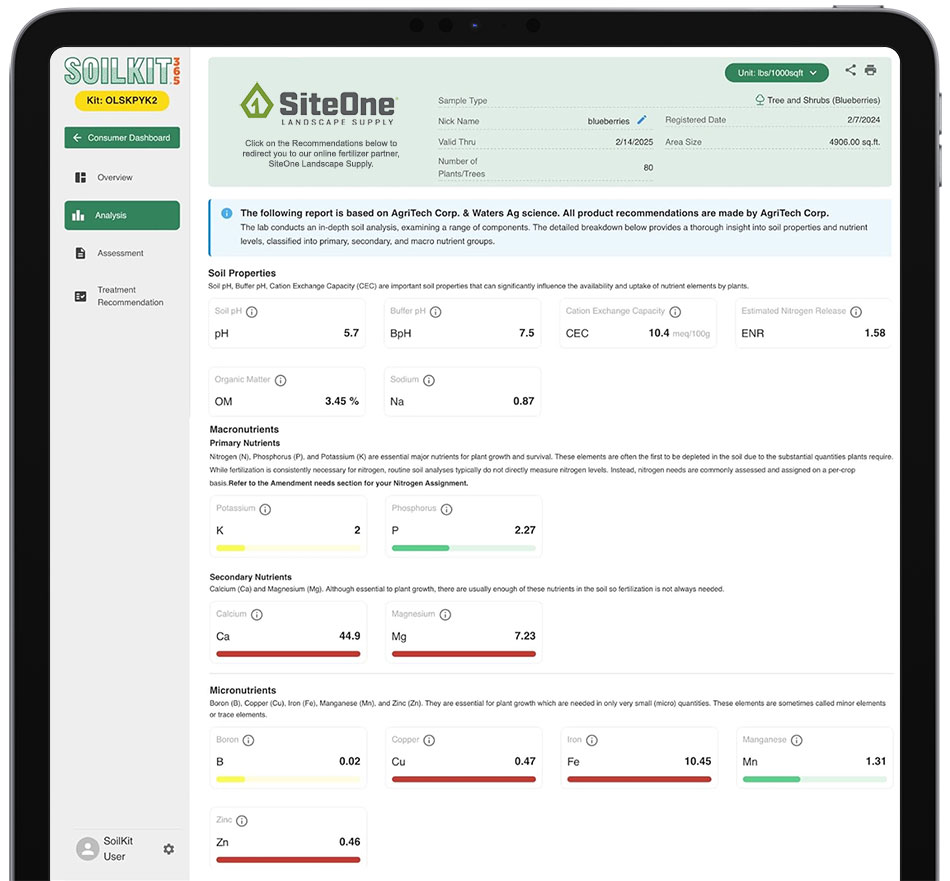Click the SoilKit 365 logo

pos(122,71)
